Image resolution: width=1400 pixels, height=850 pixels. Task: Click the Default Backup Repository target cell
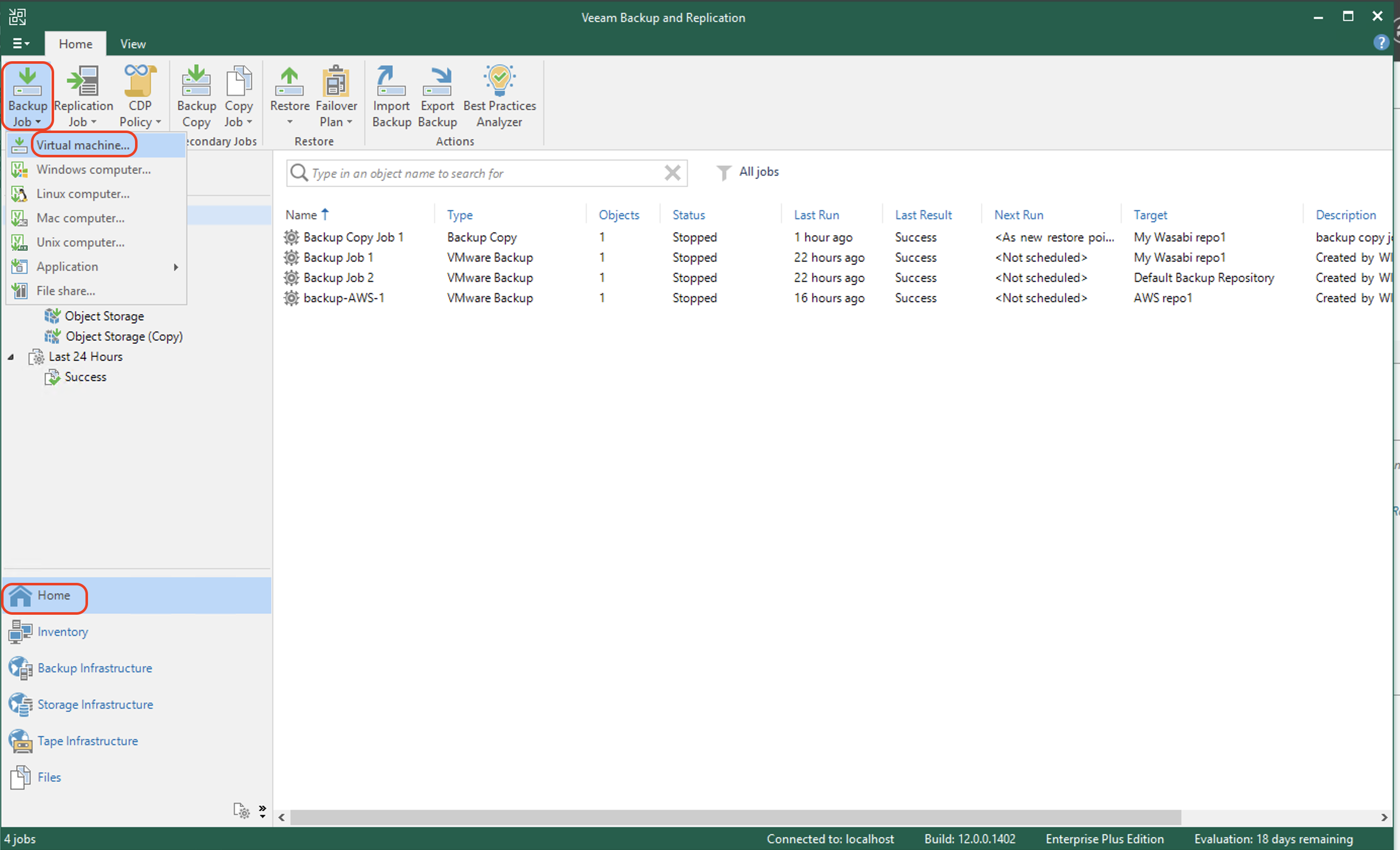1204,278
